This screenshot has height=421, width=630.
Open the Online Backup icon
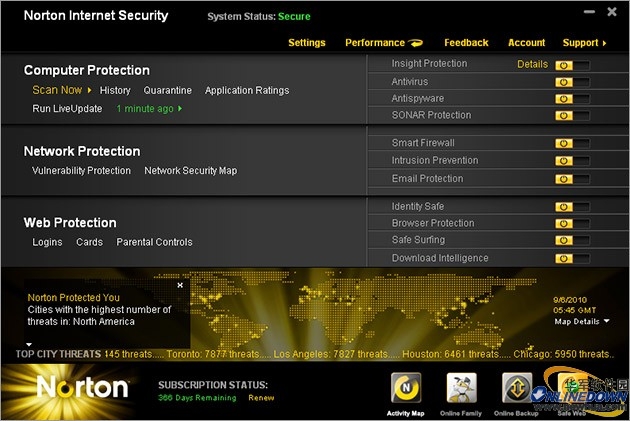517,388
